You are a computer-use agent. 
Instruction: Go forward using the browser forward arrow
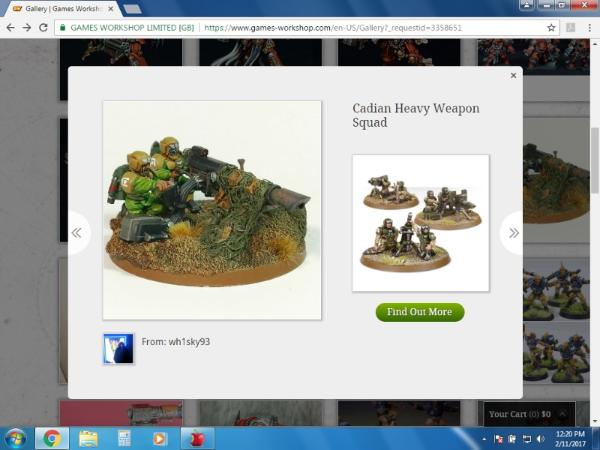click(x=26, y=28)
